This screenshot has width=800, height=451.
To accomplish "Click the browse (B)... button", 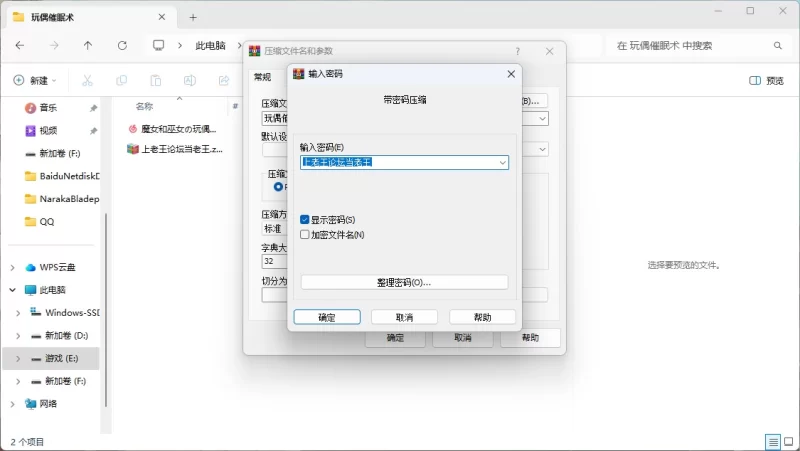I will click(x=534, y=101).
